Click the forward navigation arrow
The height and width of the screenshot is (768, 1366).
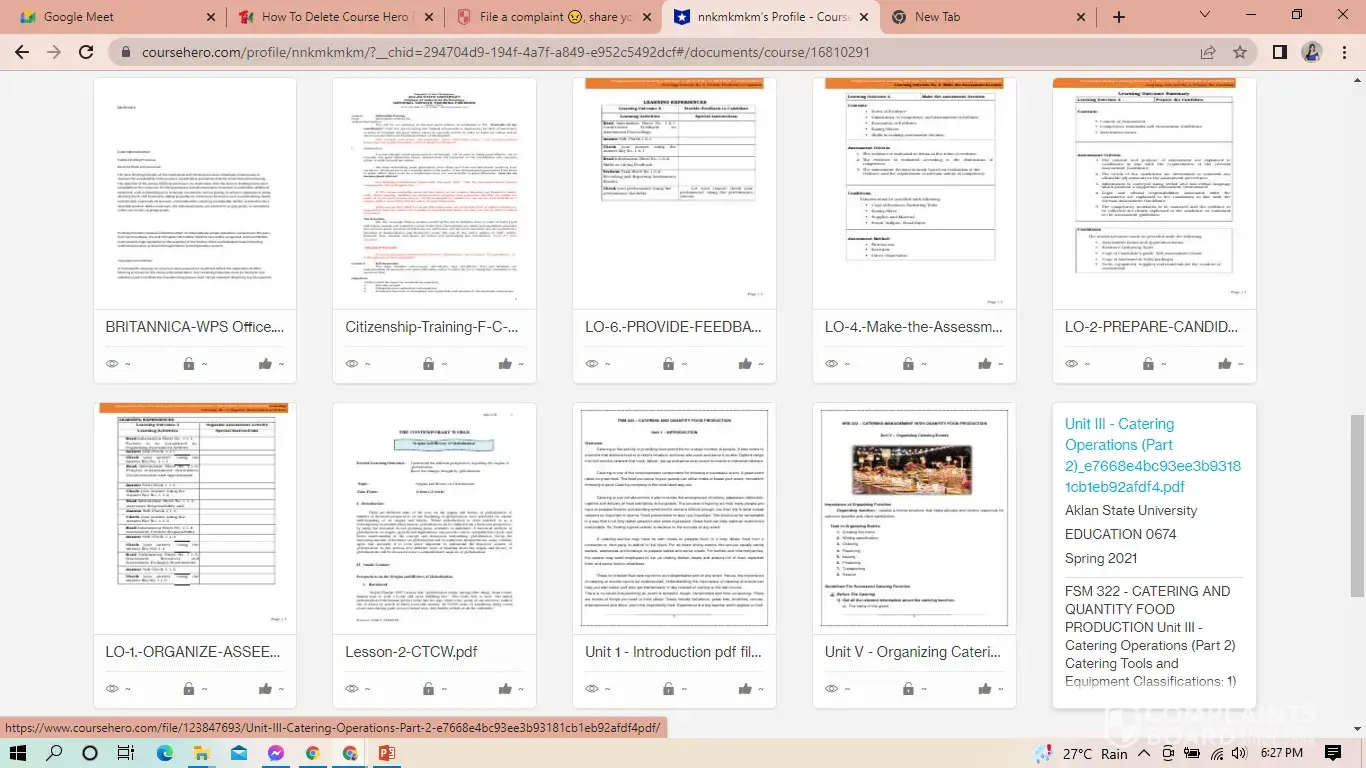(53, 52)
